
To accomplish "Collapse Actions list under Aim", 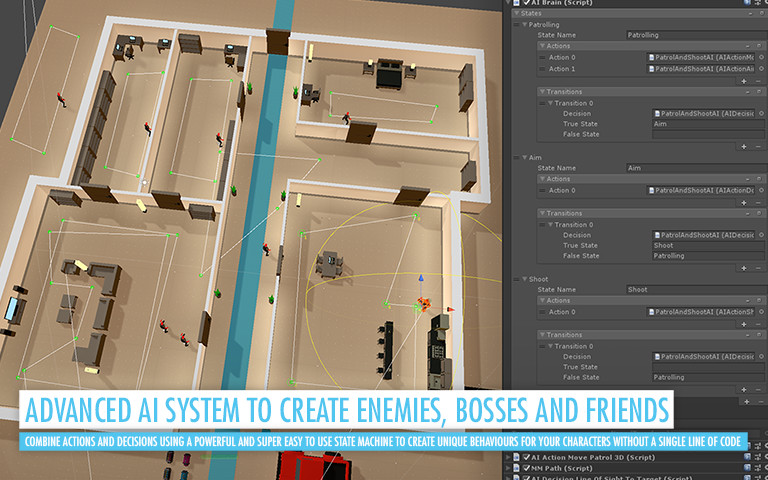I will [x=542, y=179].
